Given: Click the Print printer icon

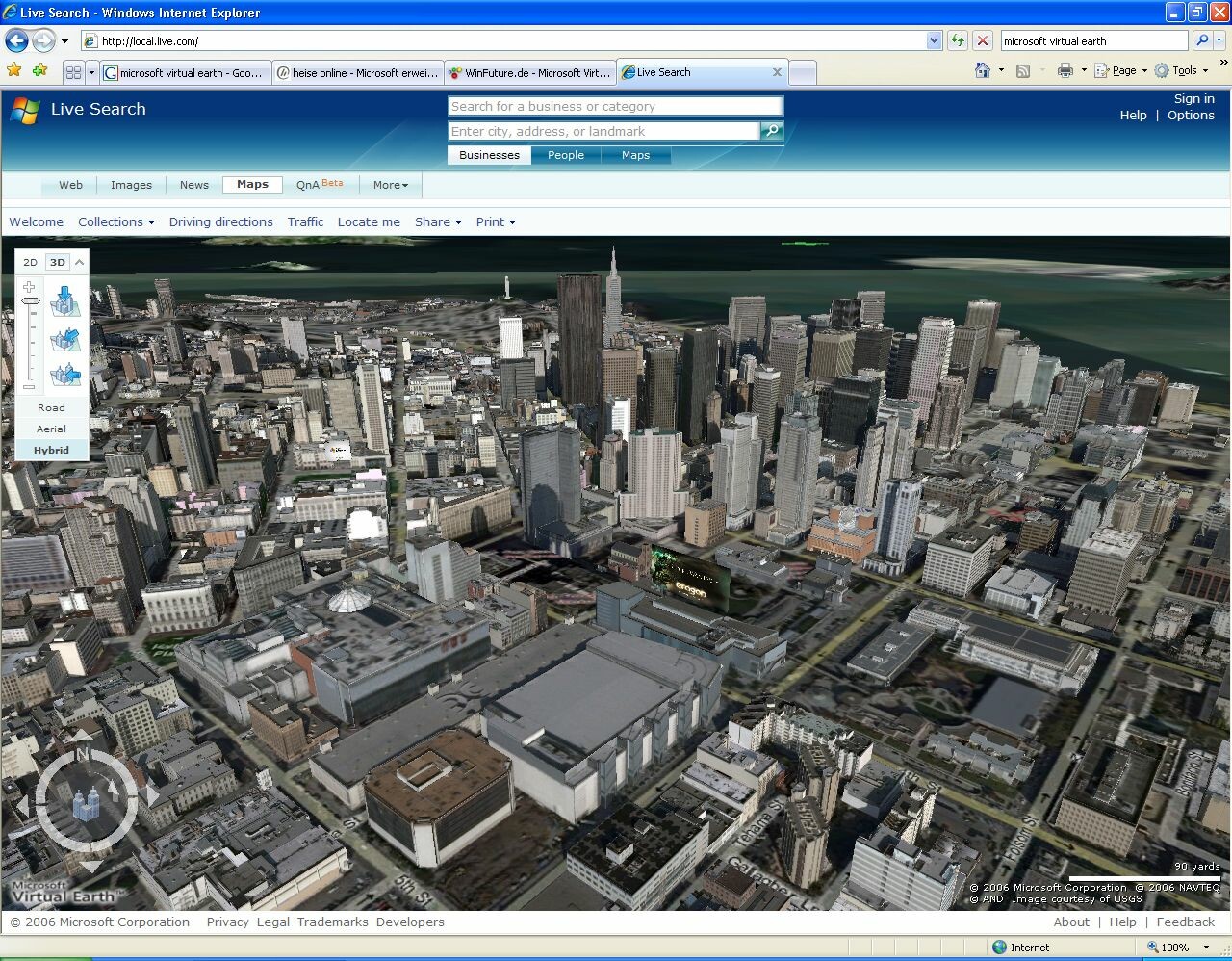Looking at the screenshot, I should [x=1065, y=70].
